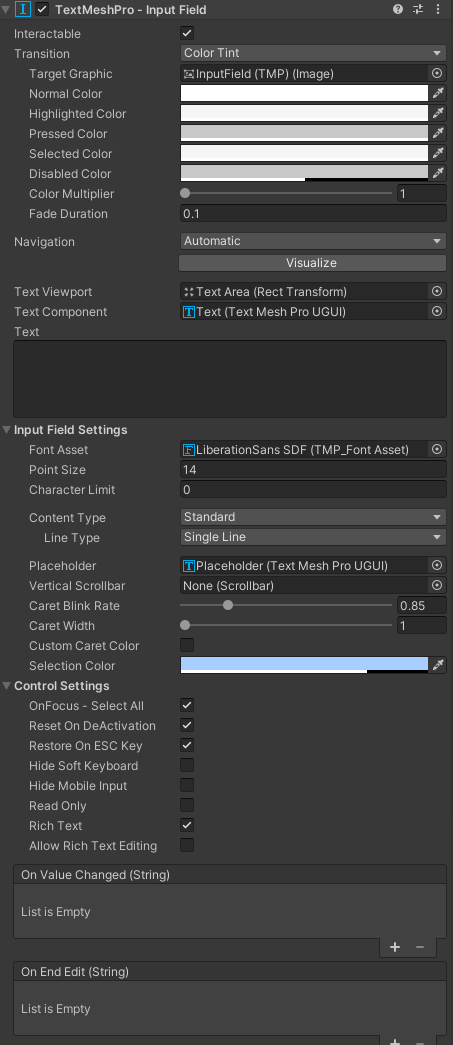Open component help reference icon
The height and width of the screenshot is (1045, 453).
tap(398, 9)
